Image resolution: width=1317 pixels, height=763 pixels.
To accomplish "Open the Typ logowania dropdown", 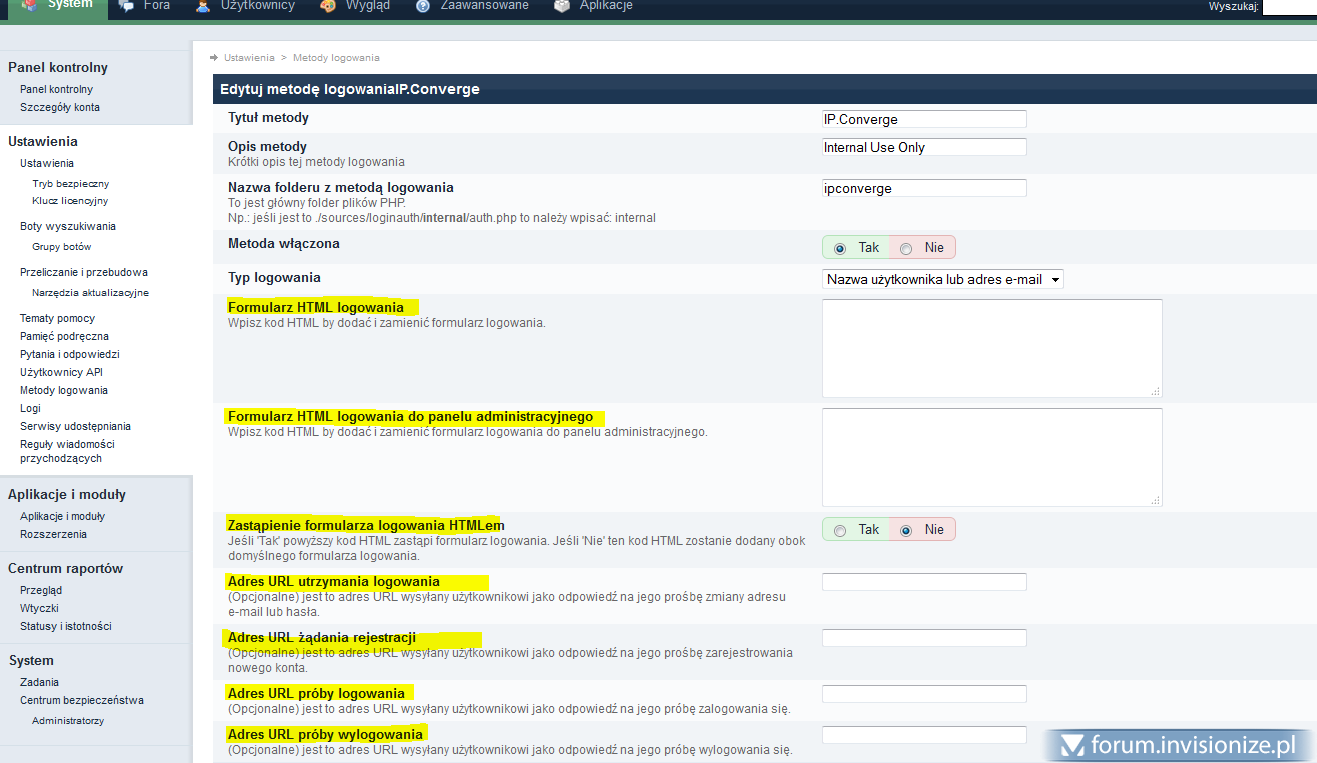I will (942, 280).
